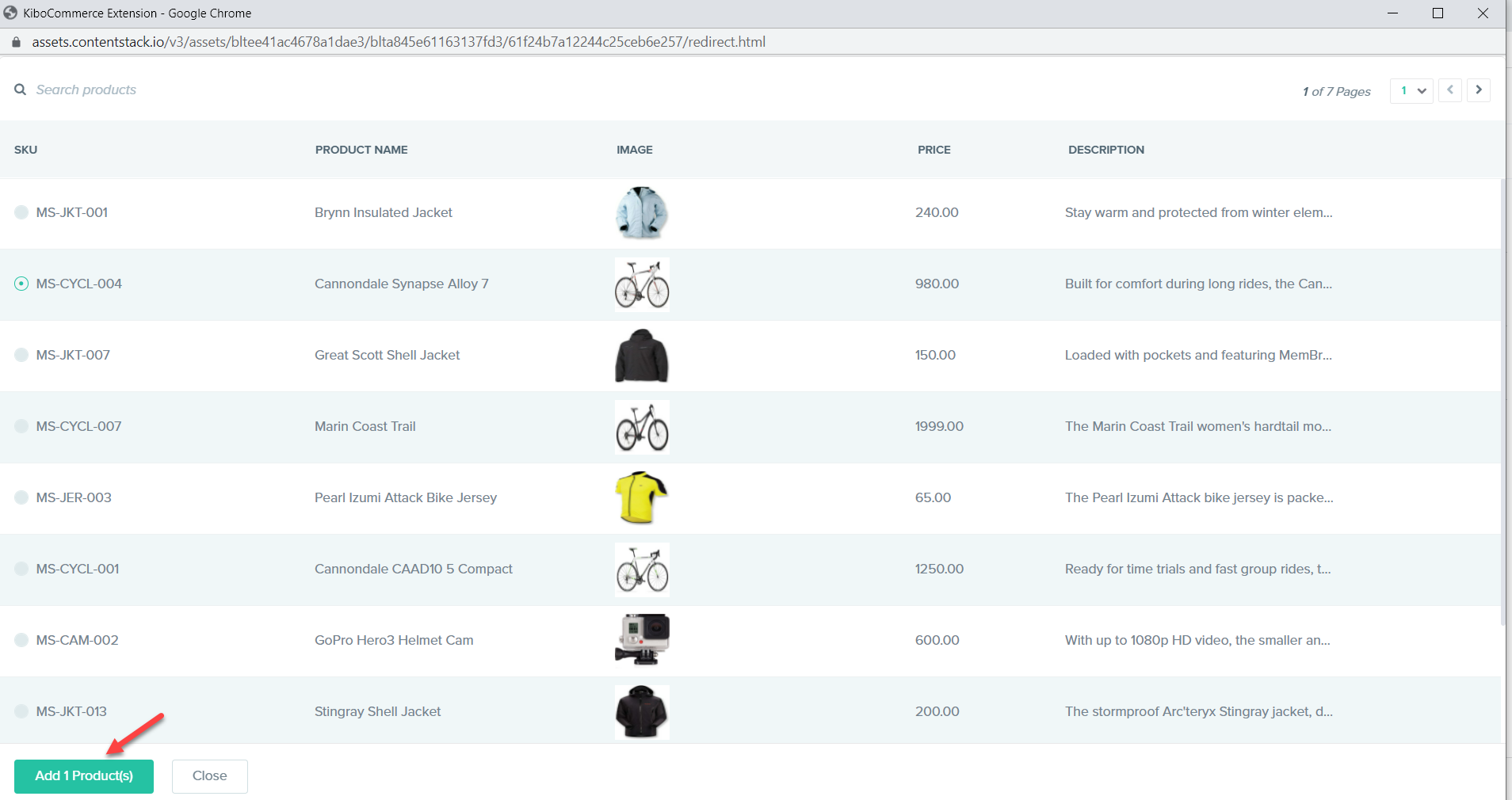Click the SKU column header
Image resolution: width=1512 pixels, height=800 pixels.
click(x=25, y=150)
